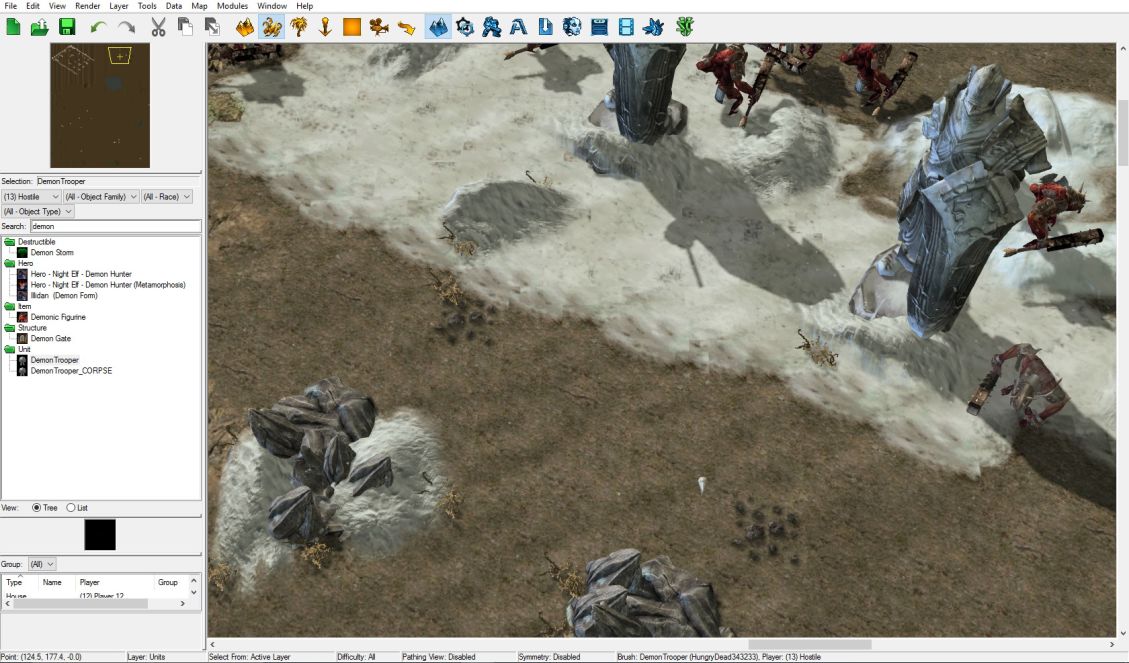This screenshot has height=663, width=1129.
Task: Open the Edit menu
Action: tap(33, 6)
